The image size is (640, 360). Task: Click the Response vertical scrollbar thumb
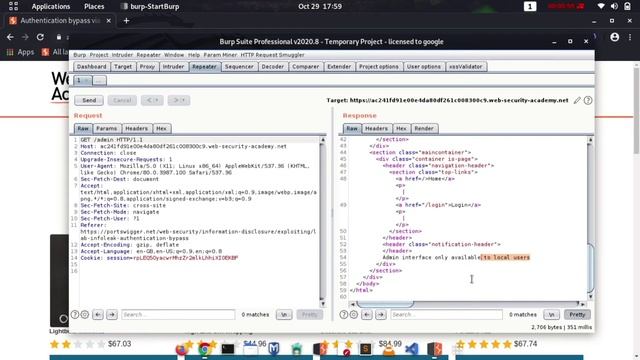590,267
